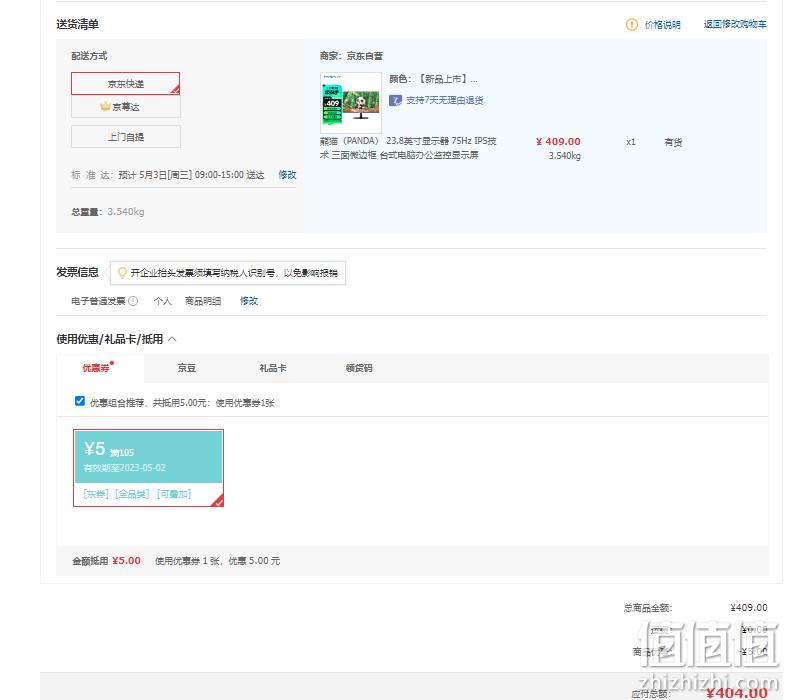Switch to the 京豆 tab
Screen dimensions: 788x700
point(186,368)
